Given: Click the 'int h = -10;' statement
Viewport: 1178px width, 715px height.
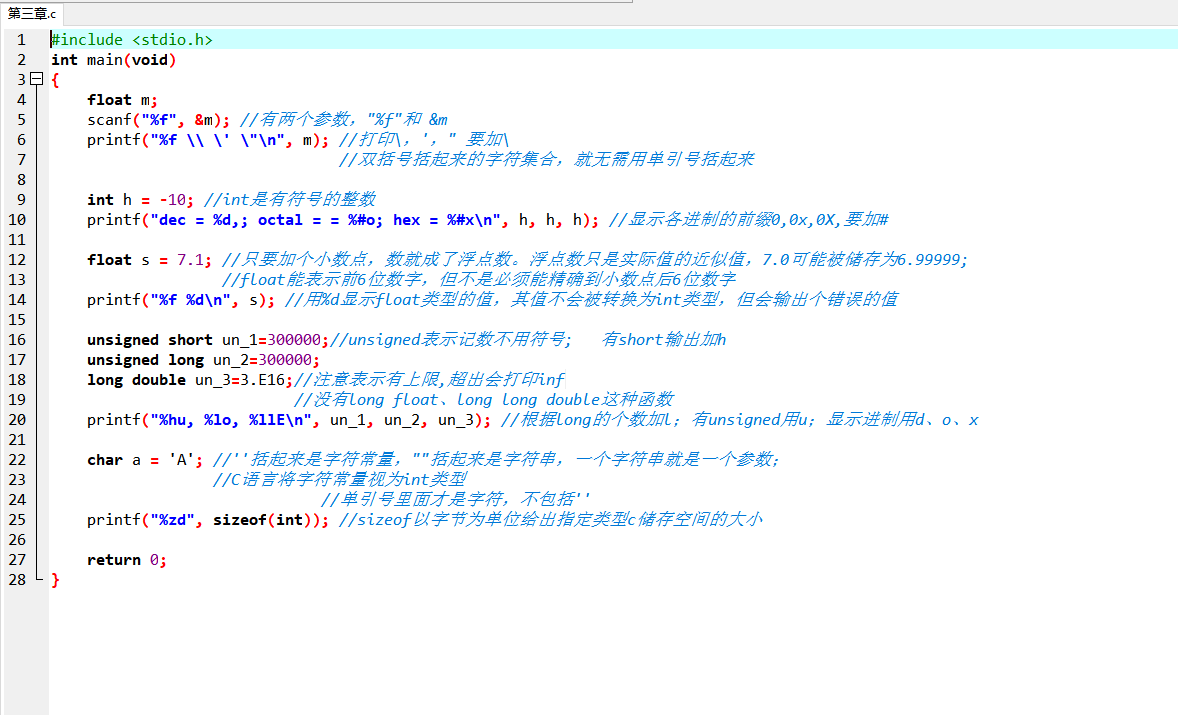Looking at the screenshot, I should click(x=140, y=200).
